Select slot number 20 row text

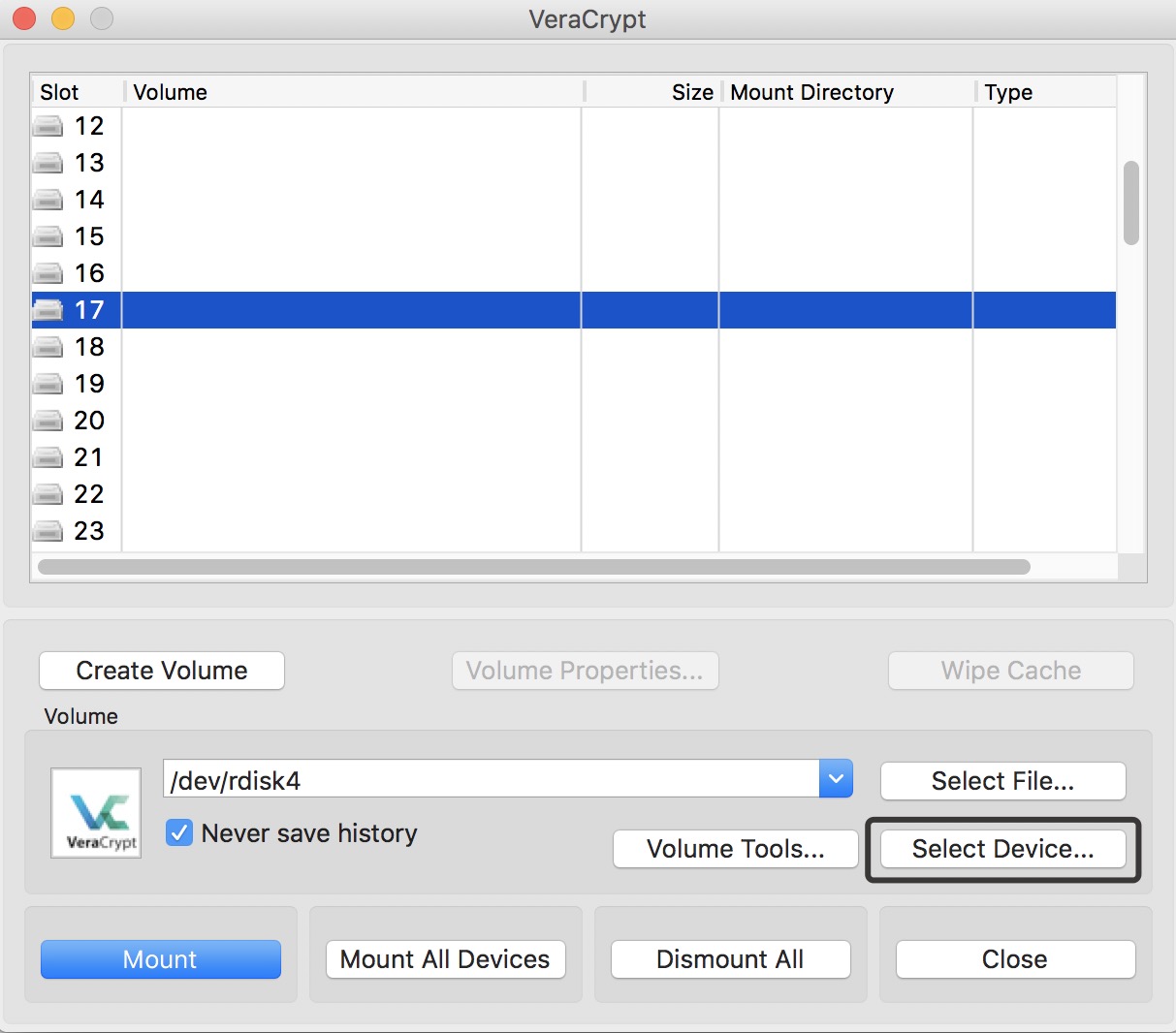coord(89,421)
